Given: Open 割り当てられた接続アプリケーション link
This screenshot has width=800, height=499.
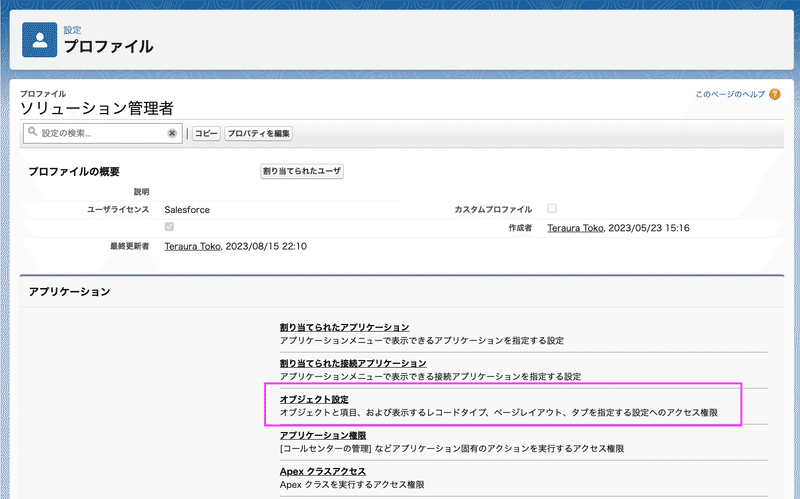Looking at the screenshot, I should pyautogui.click(x=353, y=363).
